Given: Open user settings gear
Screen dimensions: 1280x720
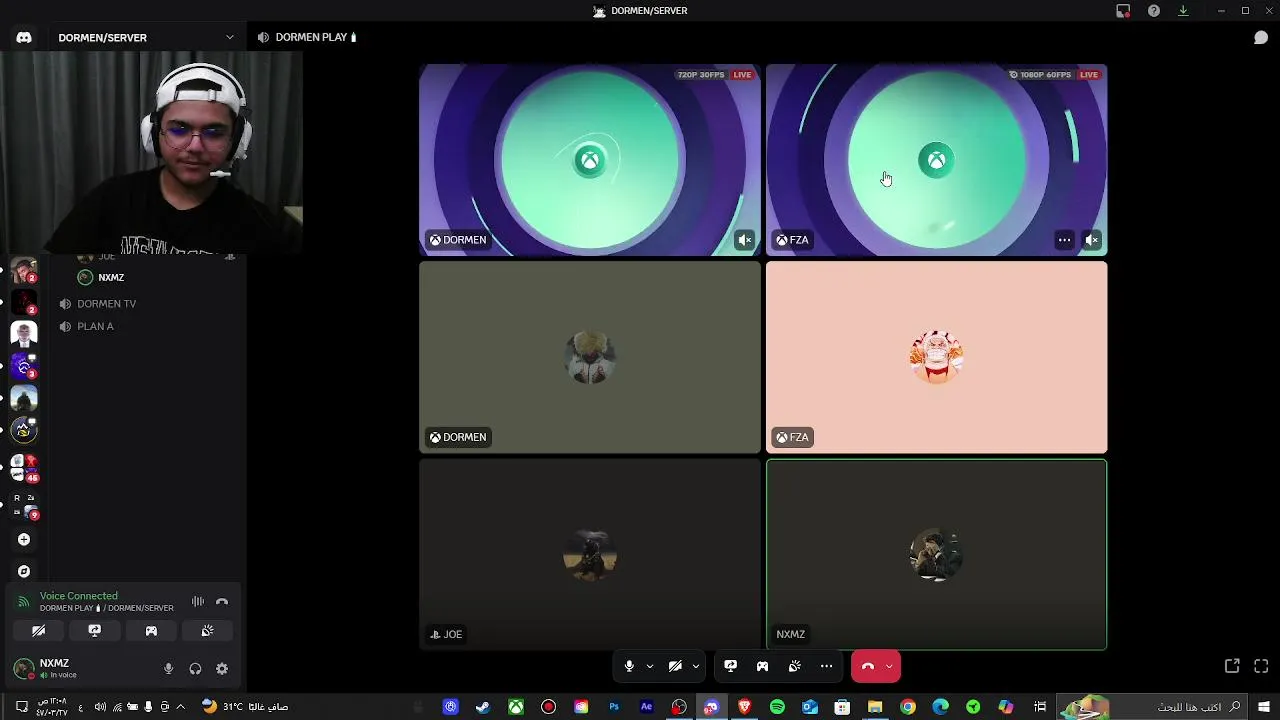Looking at the screenshot, I should [x=222, y=669].
